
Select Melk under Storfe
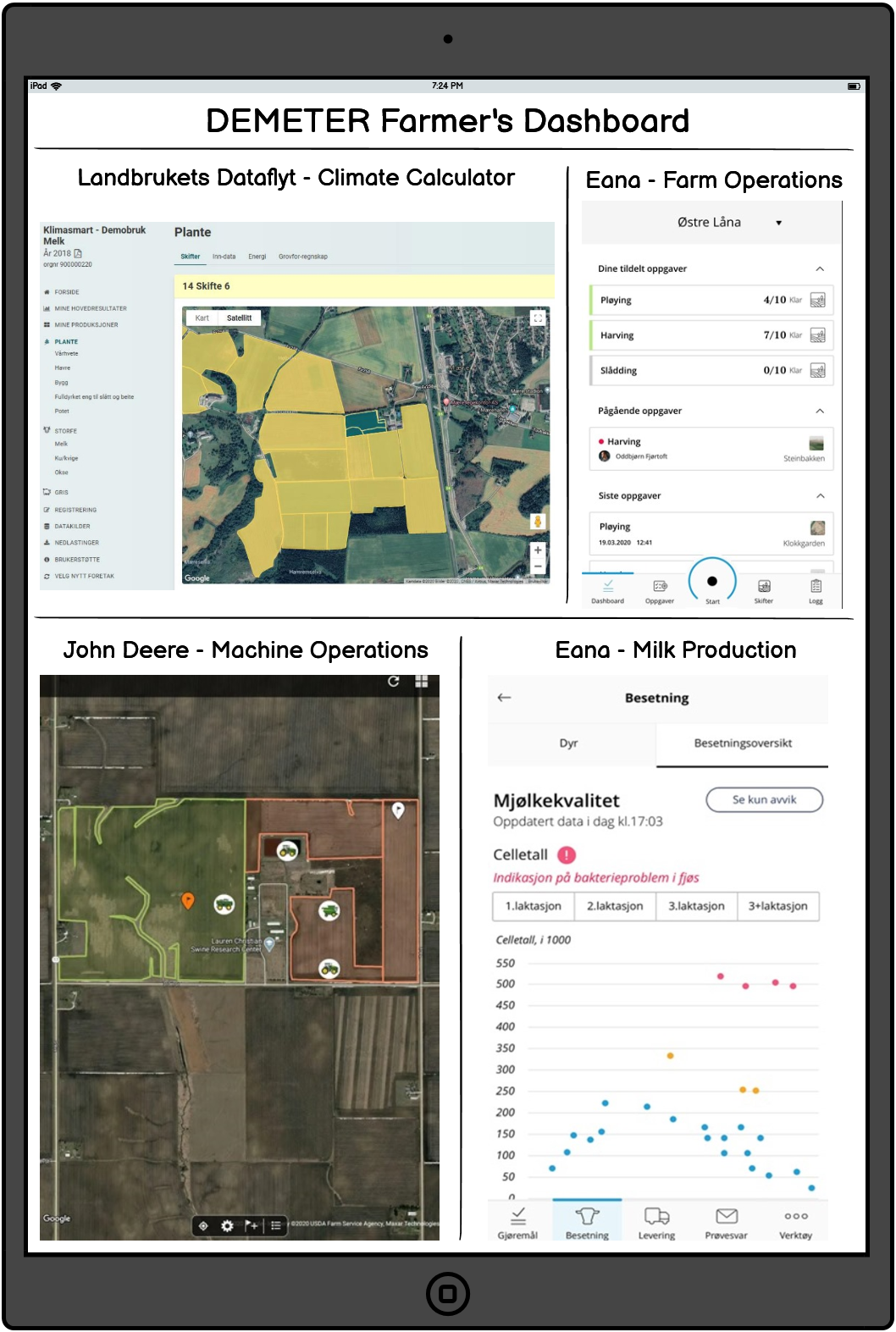point(61,444)
